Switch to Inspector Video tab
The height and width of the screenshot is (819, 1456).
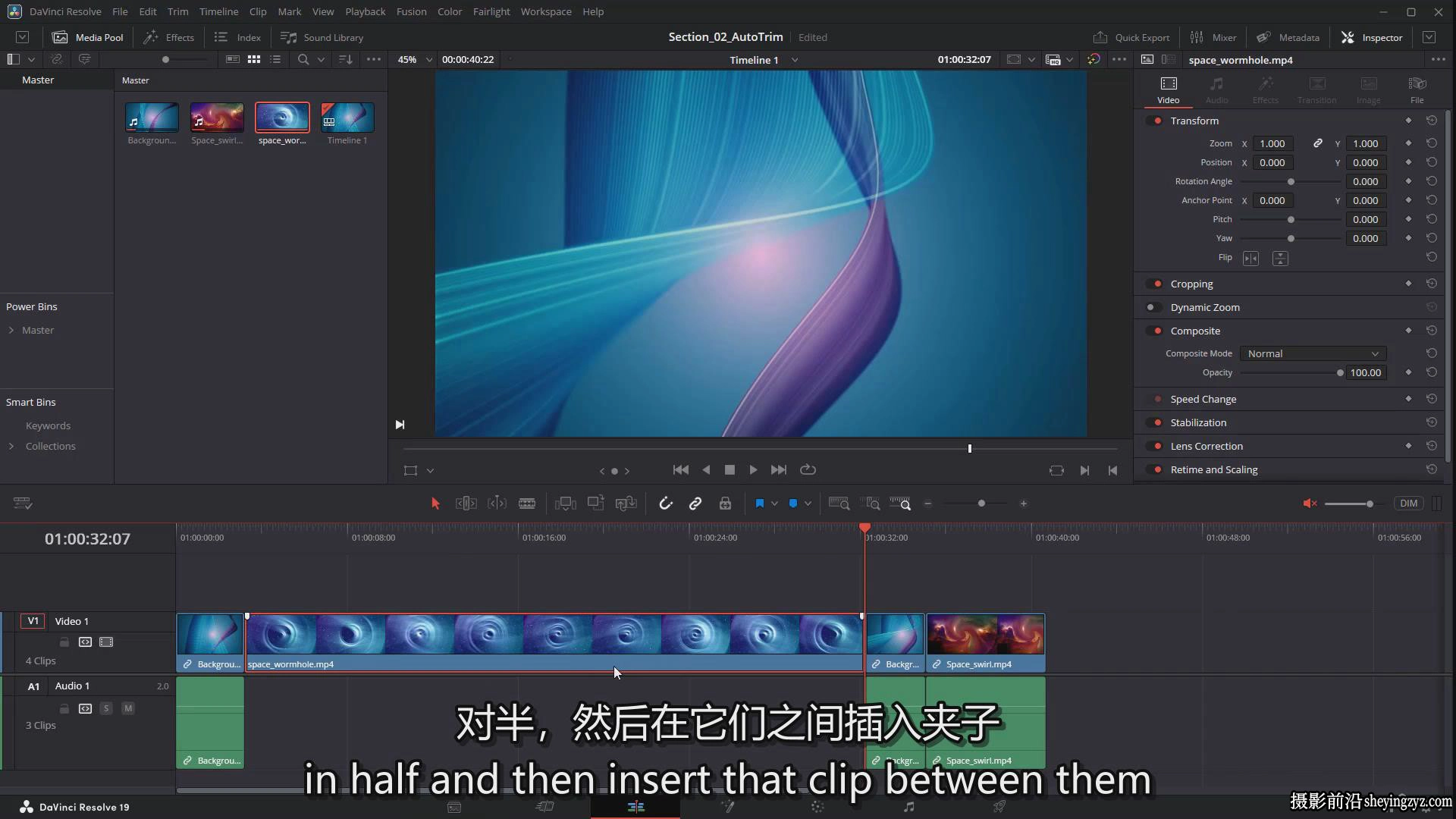[1169, 90]
